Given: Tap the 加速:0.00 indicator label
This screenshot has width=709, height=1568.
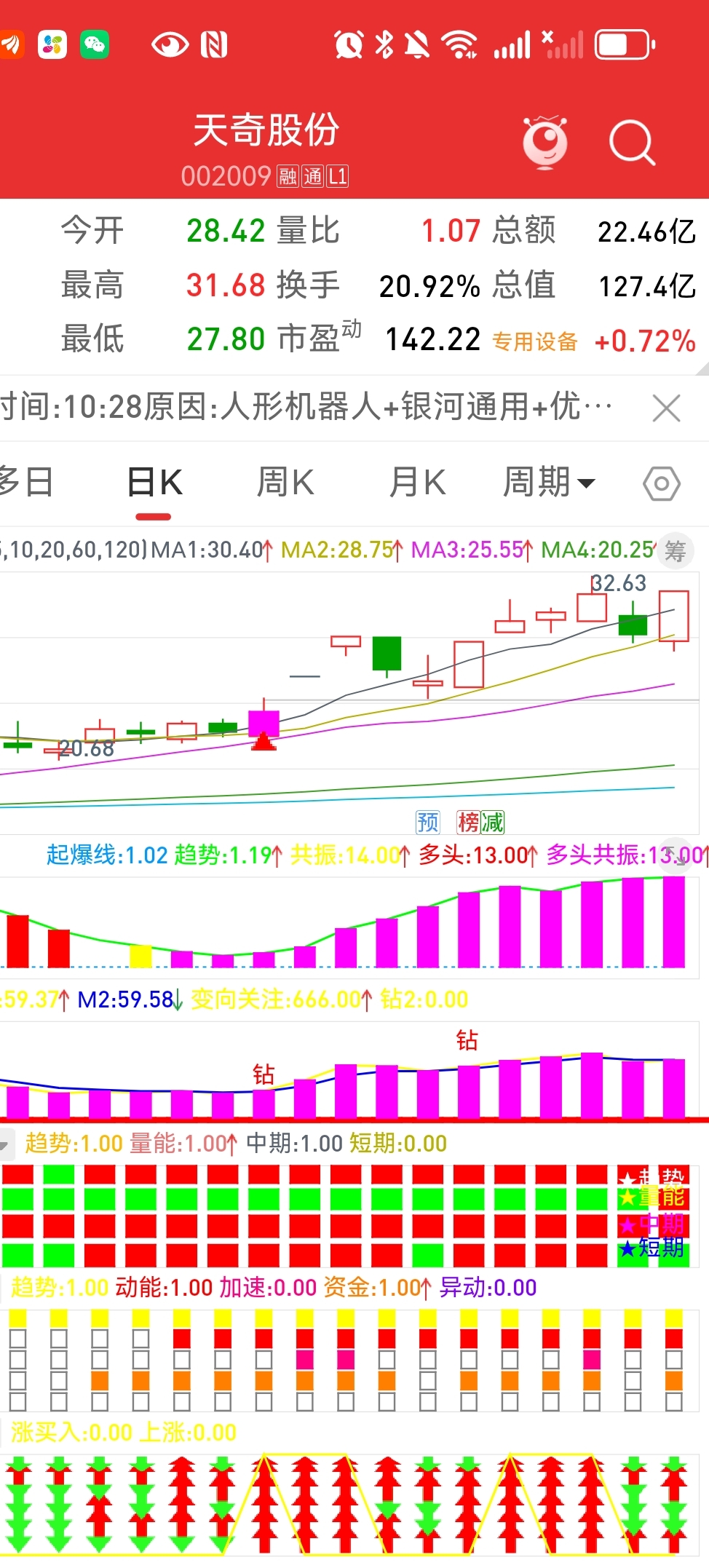Looking at the screenshot, I should coord(268,1288).
